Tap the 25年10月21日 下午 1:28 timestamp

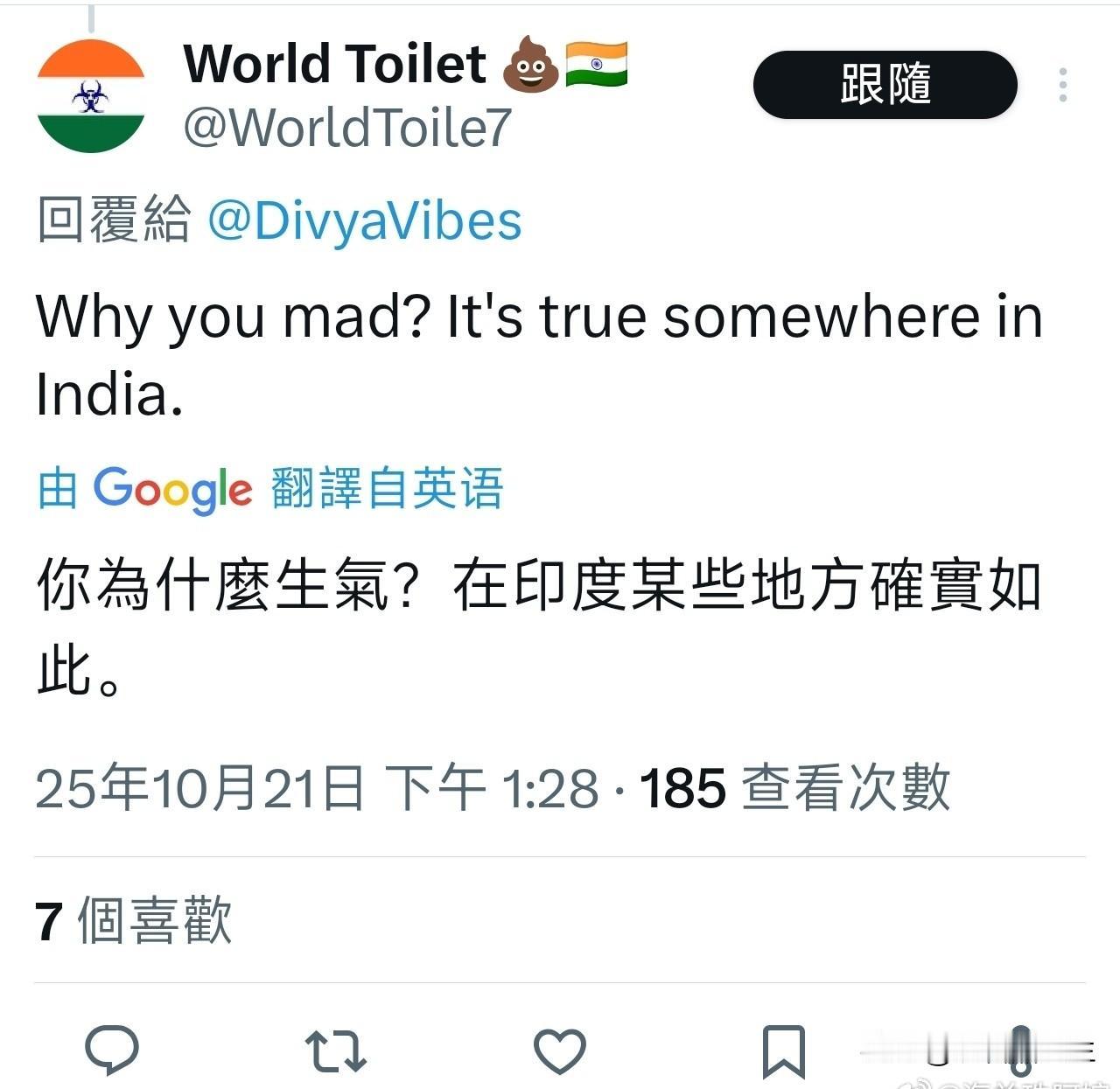click(x=317, y=787)
